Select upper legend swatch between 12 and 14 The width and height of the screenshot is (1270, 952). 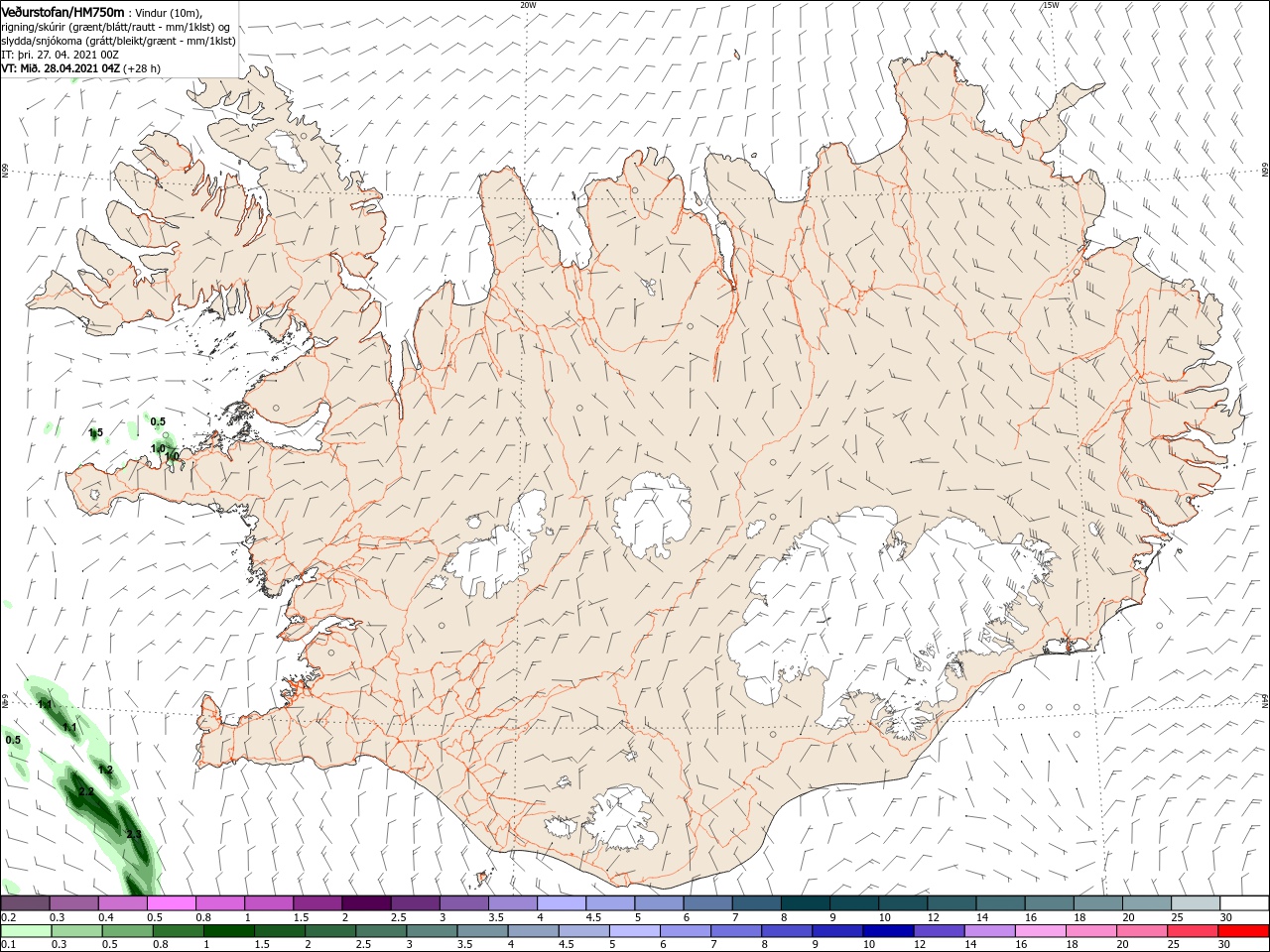pos(952,903)
